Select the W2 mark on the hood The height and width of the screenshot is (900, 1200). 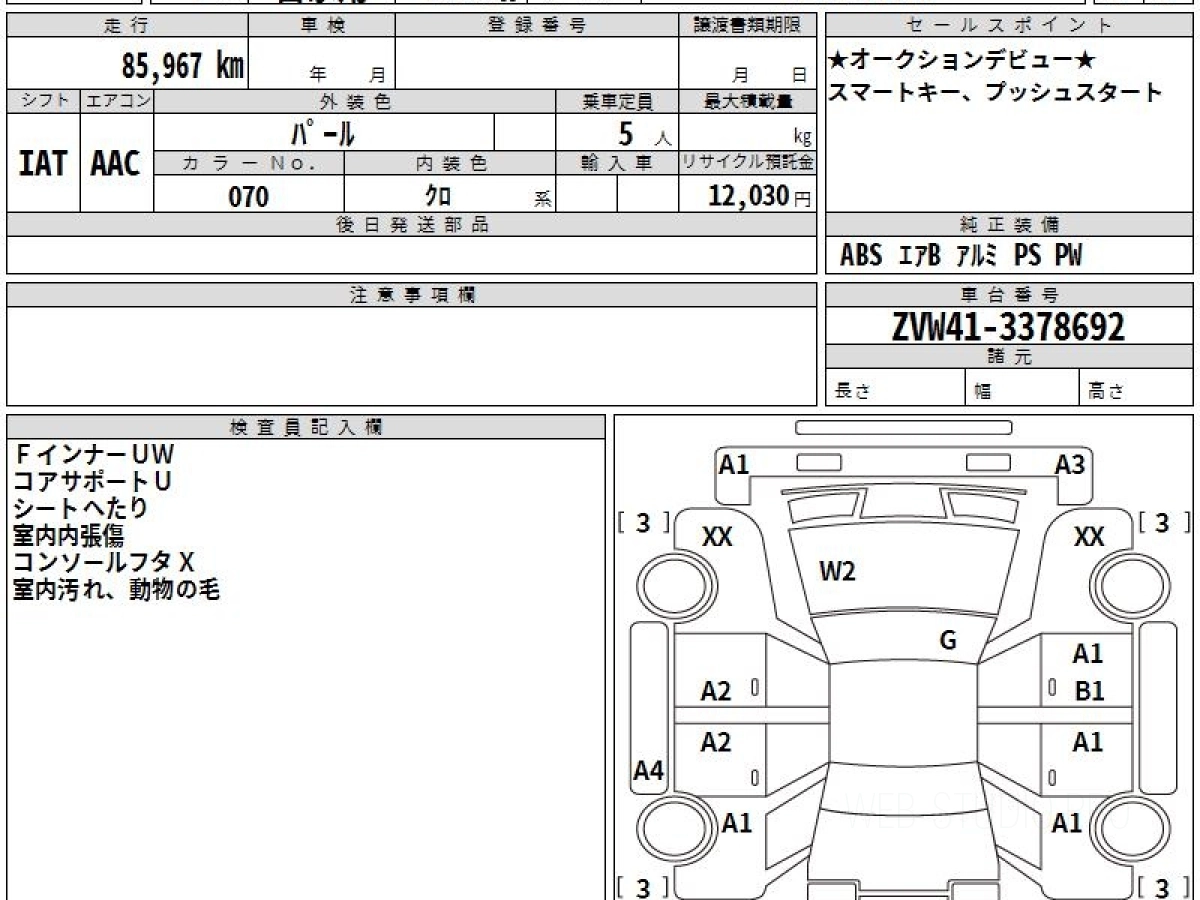pos(837,572)
